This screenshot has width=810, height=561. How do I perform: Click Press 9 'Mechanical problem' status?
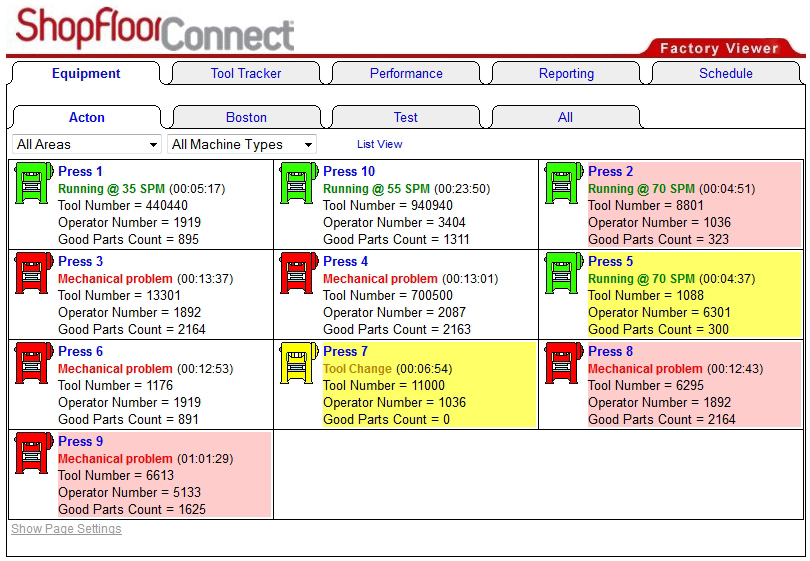[x=115, y=458]
